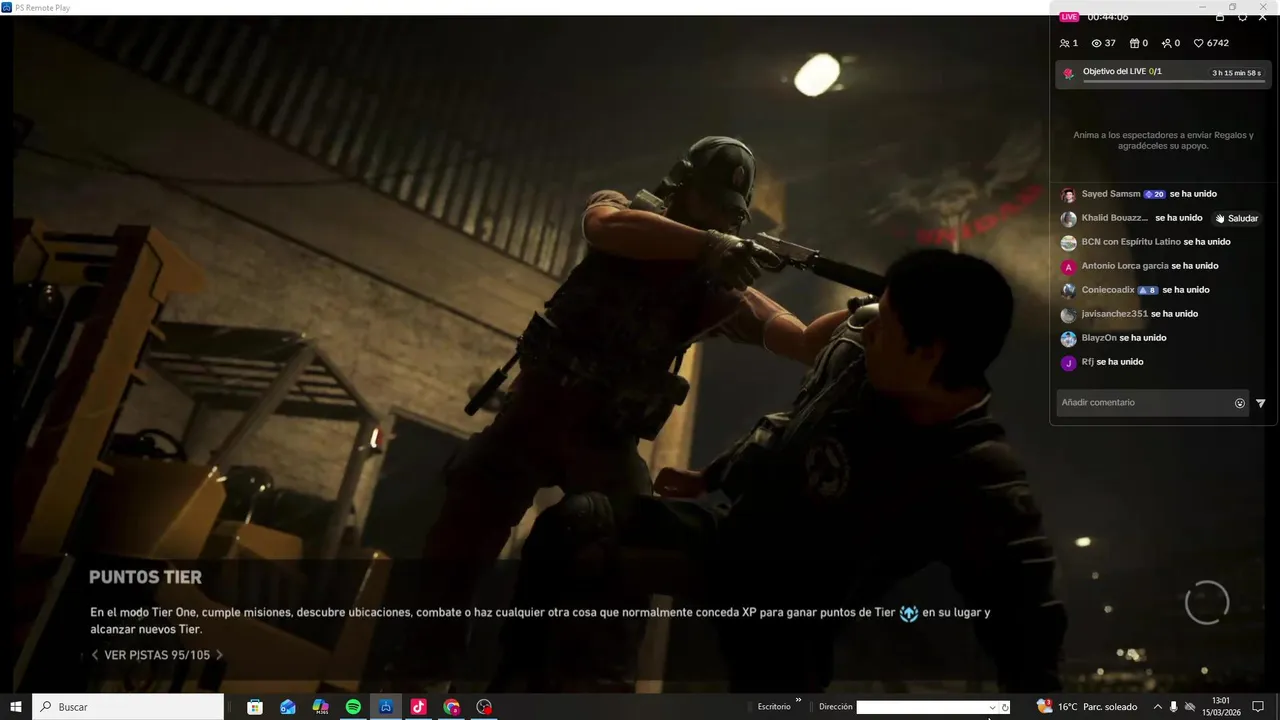Click the 3 h 15 min countdown badge
Image resolution: width=1280 pixels, height=720 pixels.
pyautogui.click(x=1236, y=73)
